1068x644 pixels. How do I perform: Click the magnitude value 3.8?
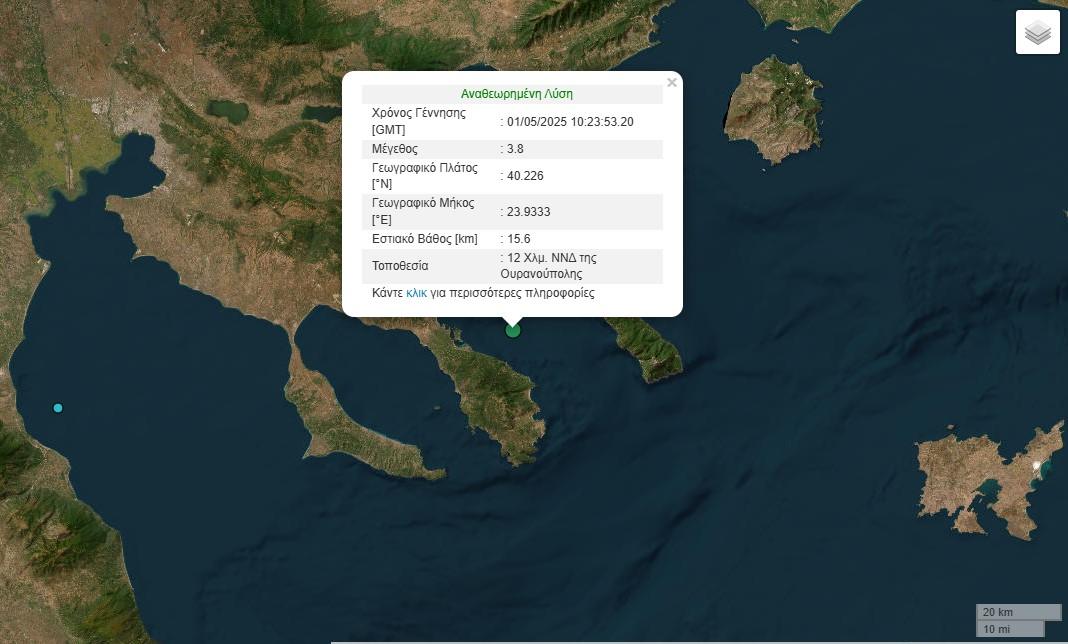pyautogui.click(x=515, y=149)
